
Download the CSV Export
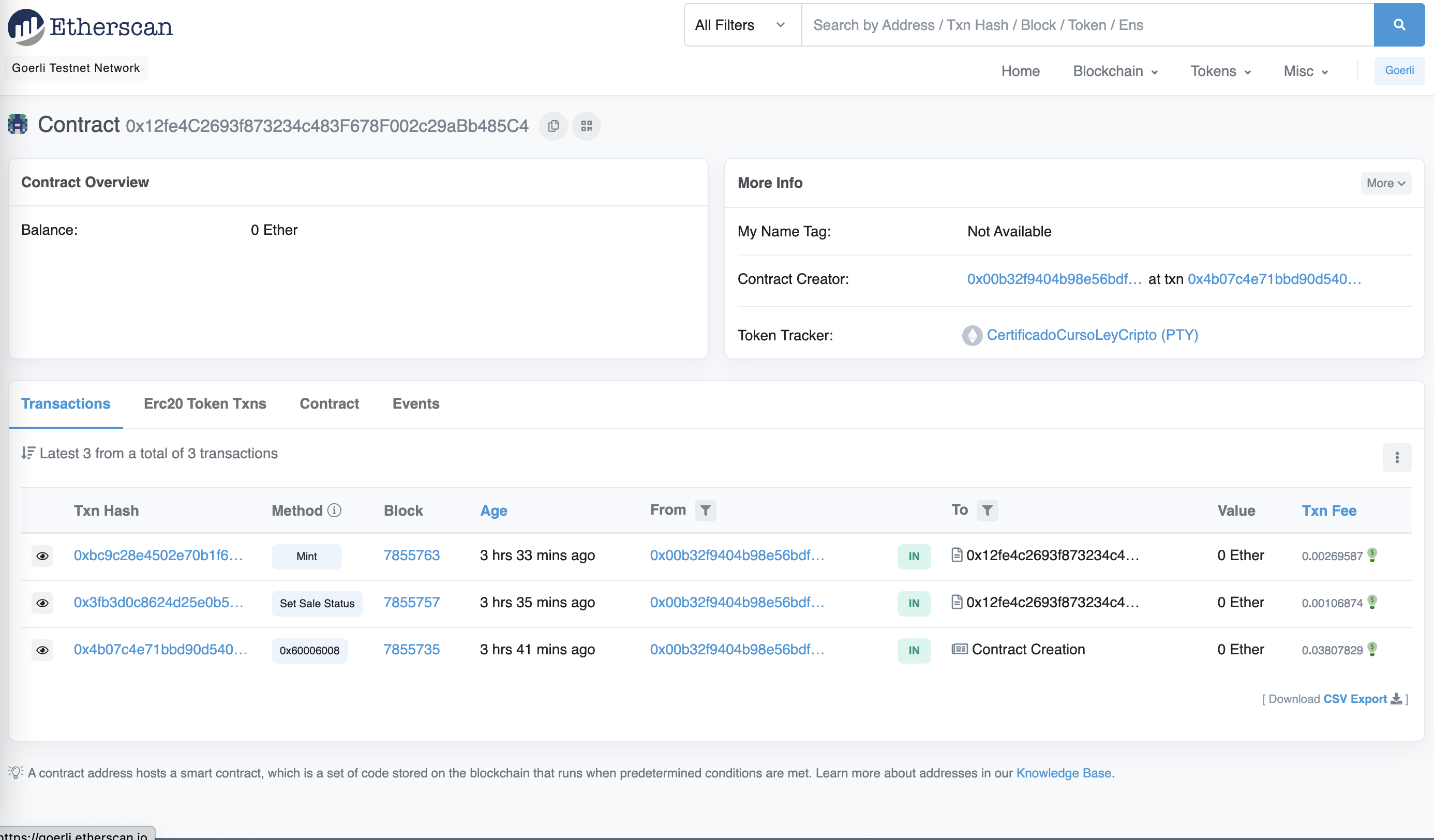[x=1355, y=699]
